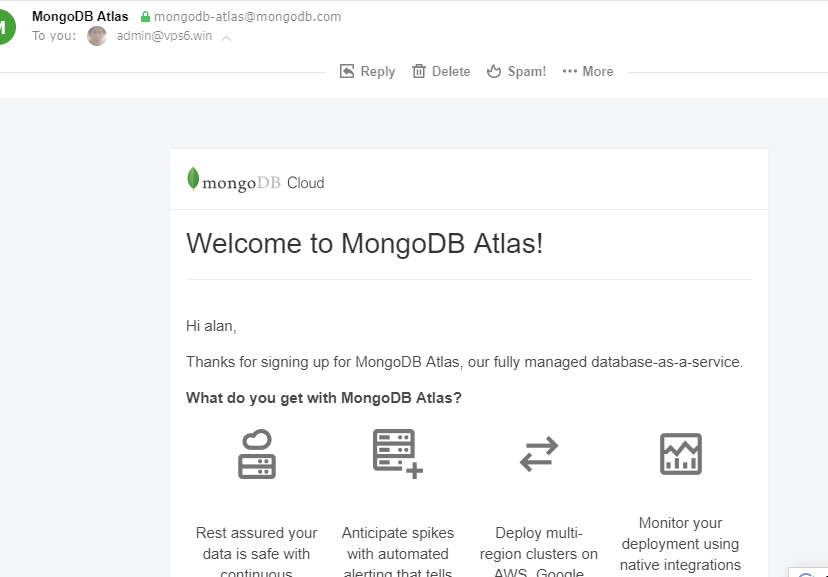The width and height of the screenshot is (828, 577).
Task: Click the 'To you:' label
Action: (54, 36)
